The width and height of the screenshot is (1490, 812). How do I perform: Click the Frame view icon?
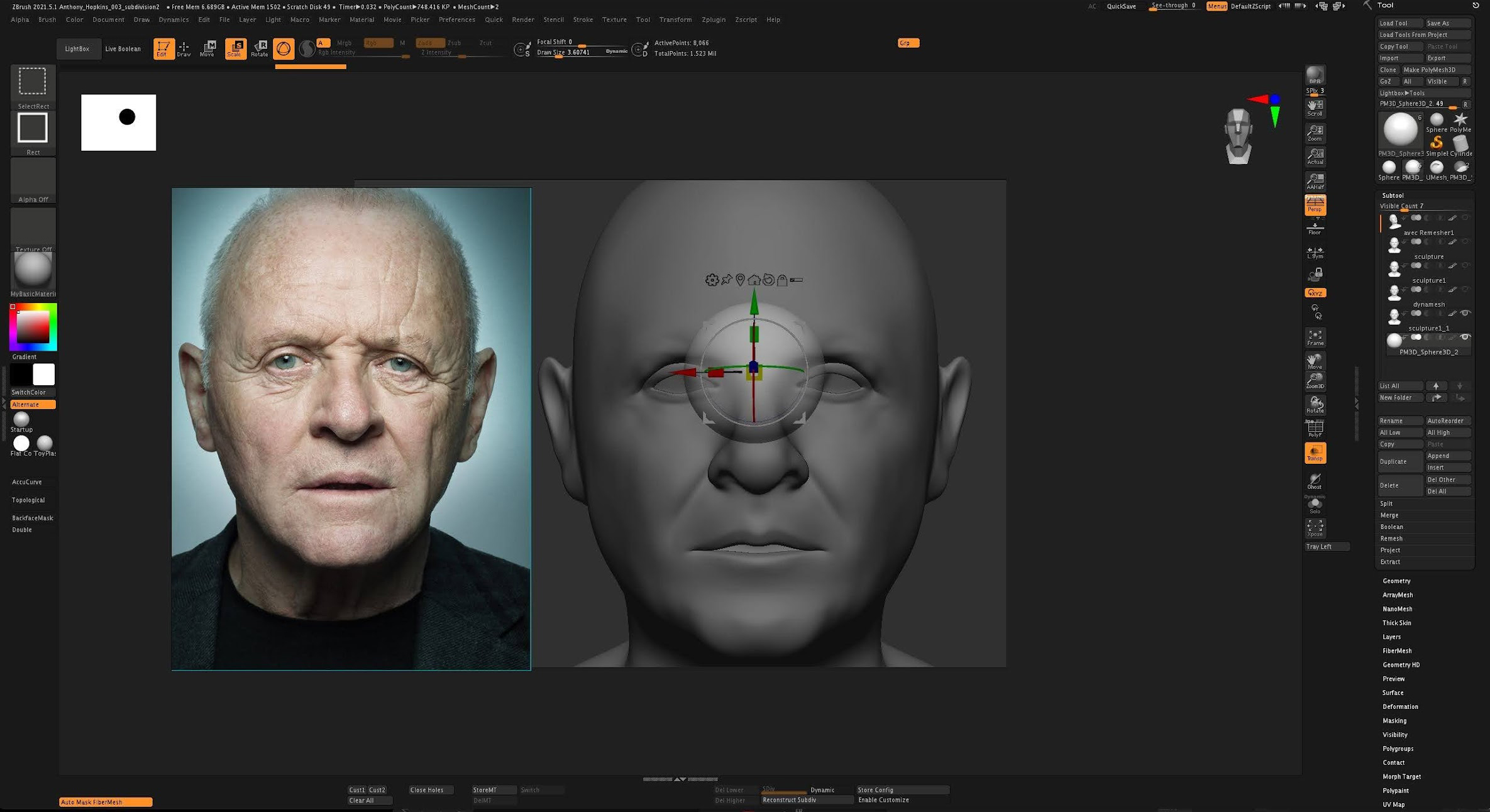point(1315,337)
